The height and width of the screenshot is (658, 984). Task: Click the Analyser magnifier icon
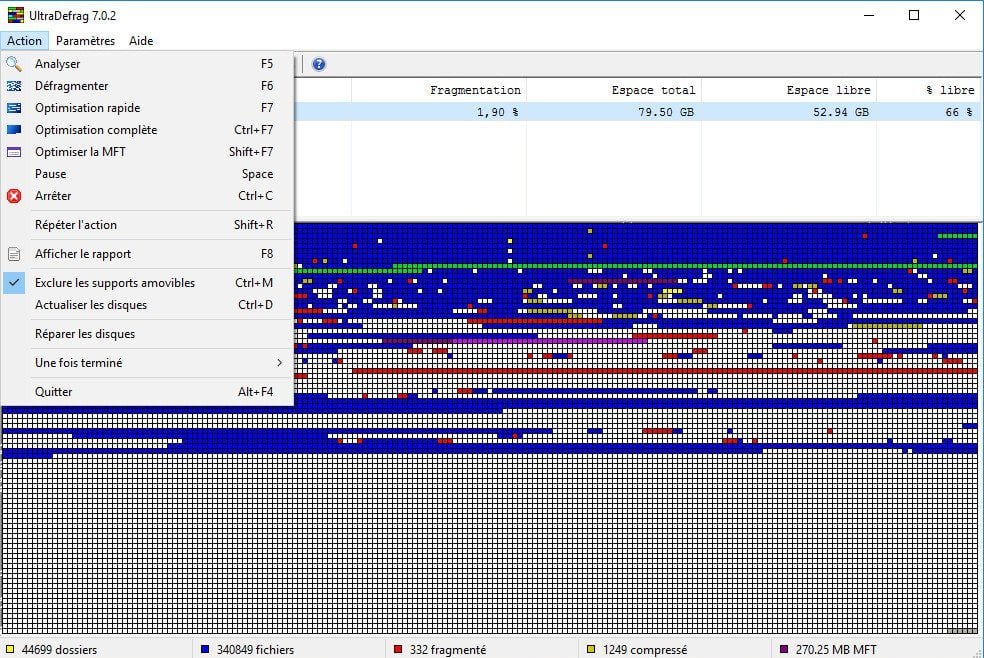pos(14,64)
